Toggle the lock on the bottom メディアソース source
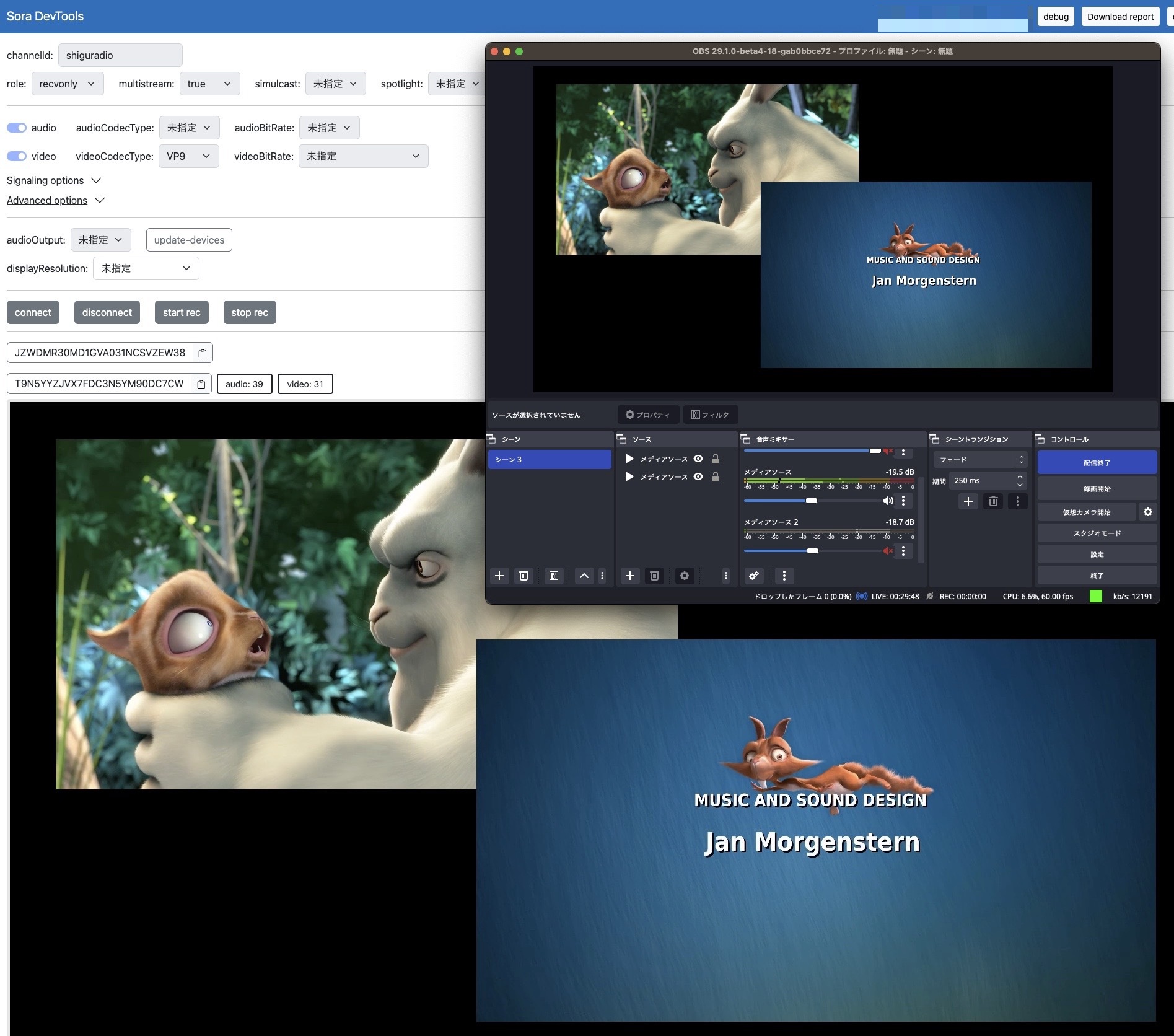Viewport: 1174px width, 1036px height. pyautogui.click(x=716, y=476)
